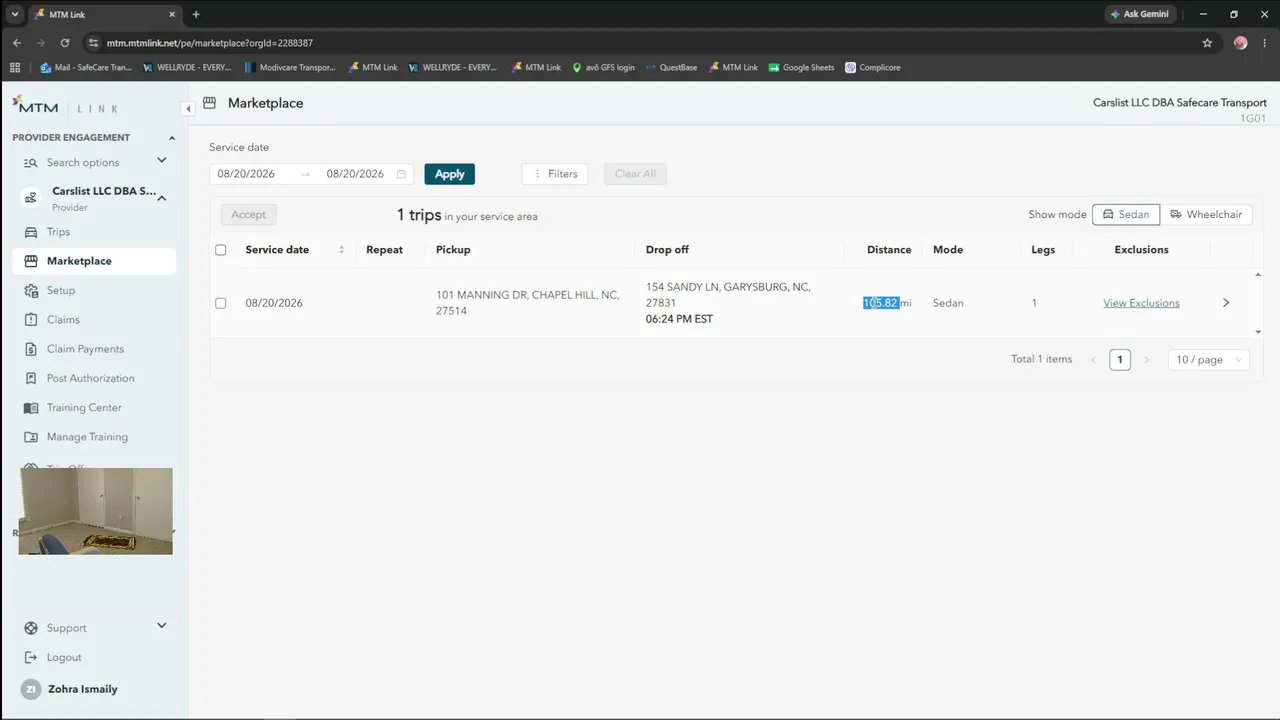
Task: Bookmark this page with the star
Action: tap(1207, 43)
